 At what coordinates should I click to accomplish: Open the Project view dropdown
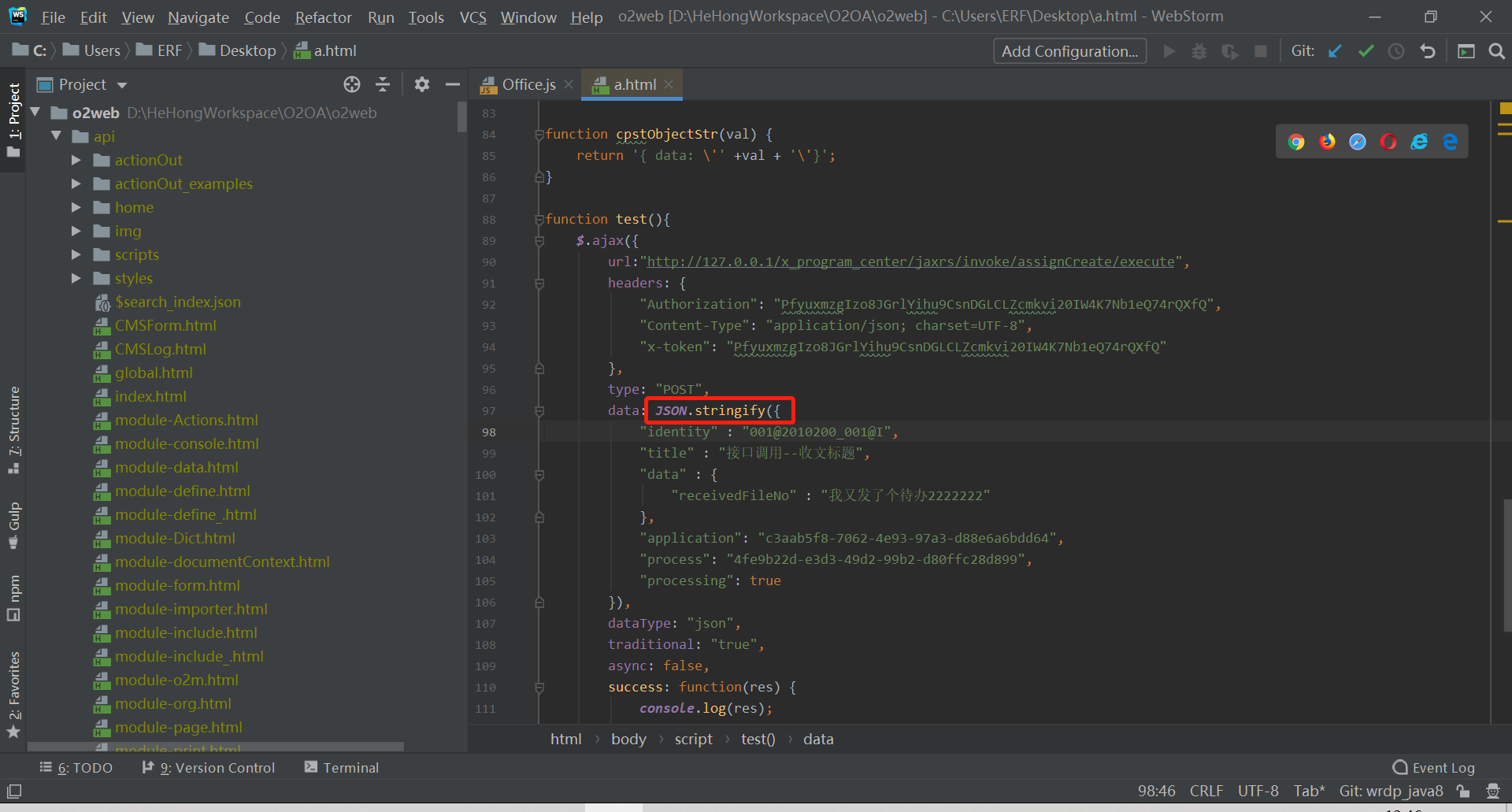pyautogui.click(x=122, y=85)
